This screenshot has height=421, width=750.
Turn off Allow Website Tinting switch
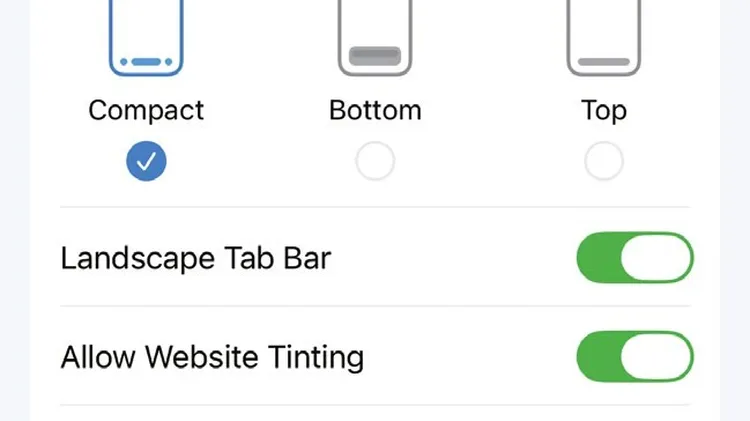tap(635, 357)
